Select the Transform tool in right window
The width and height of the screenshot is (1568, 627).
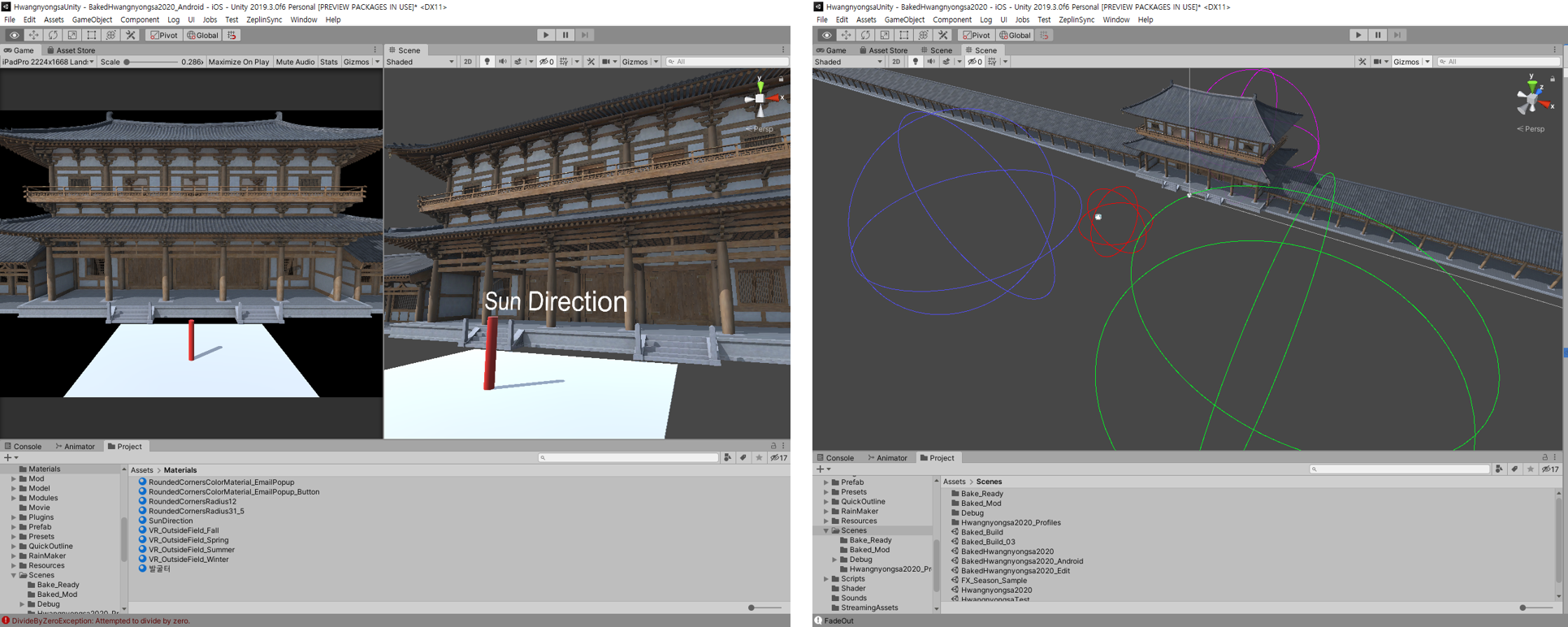click(924, 35)
